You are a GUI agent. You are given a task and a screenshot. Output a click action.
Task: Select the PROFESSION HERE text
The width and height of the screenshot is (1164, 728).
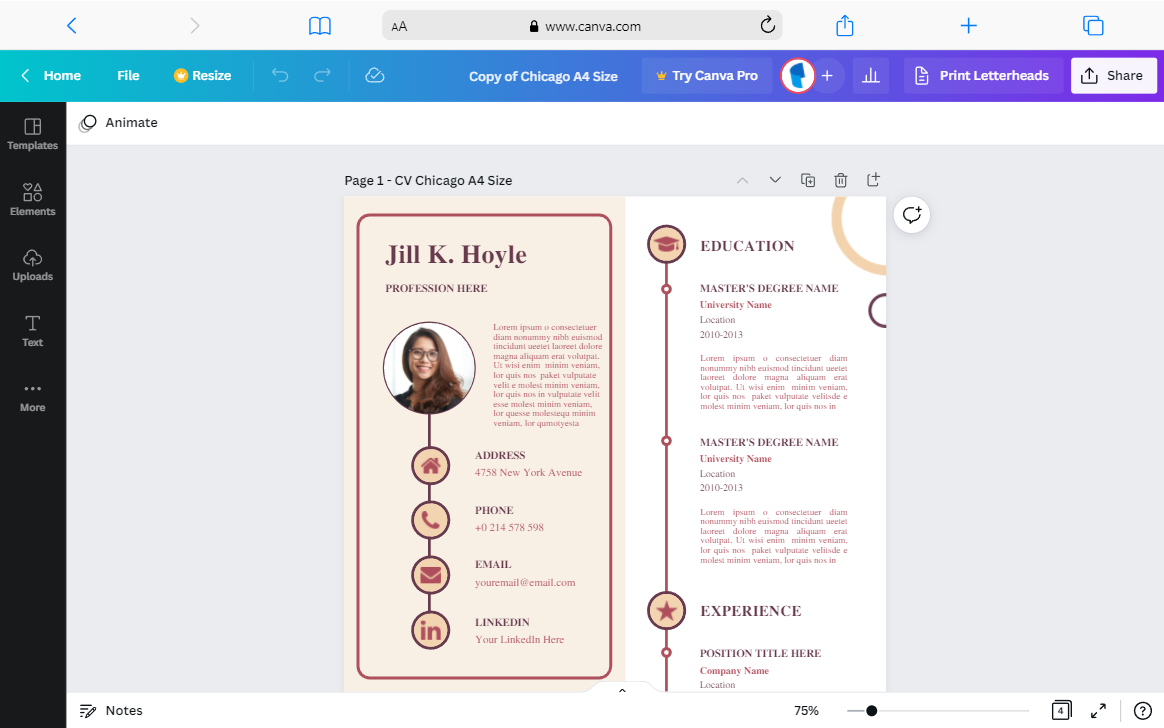click(x=436, y=288)
